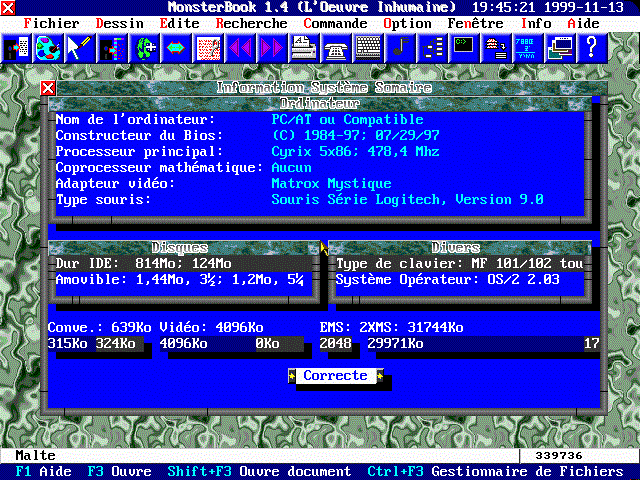Click the floppy-to-document open file icon
The height and width of the screenshot is (480, 640).
pos(16,48)
